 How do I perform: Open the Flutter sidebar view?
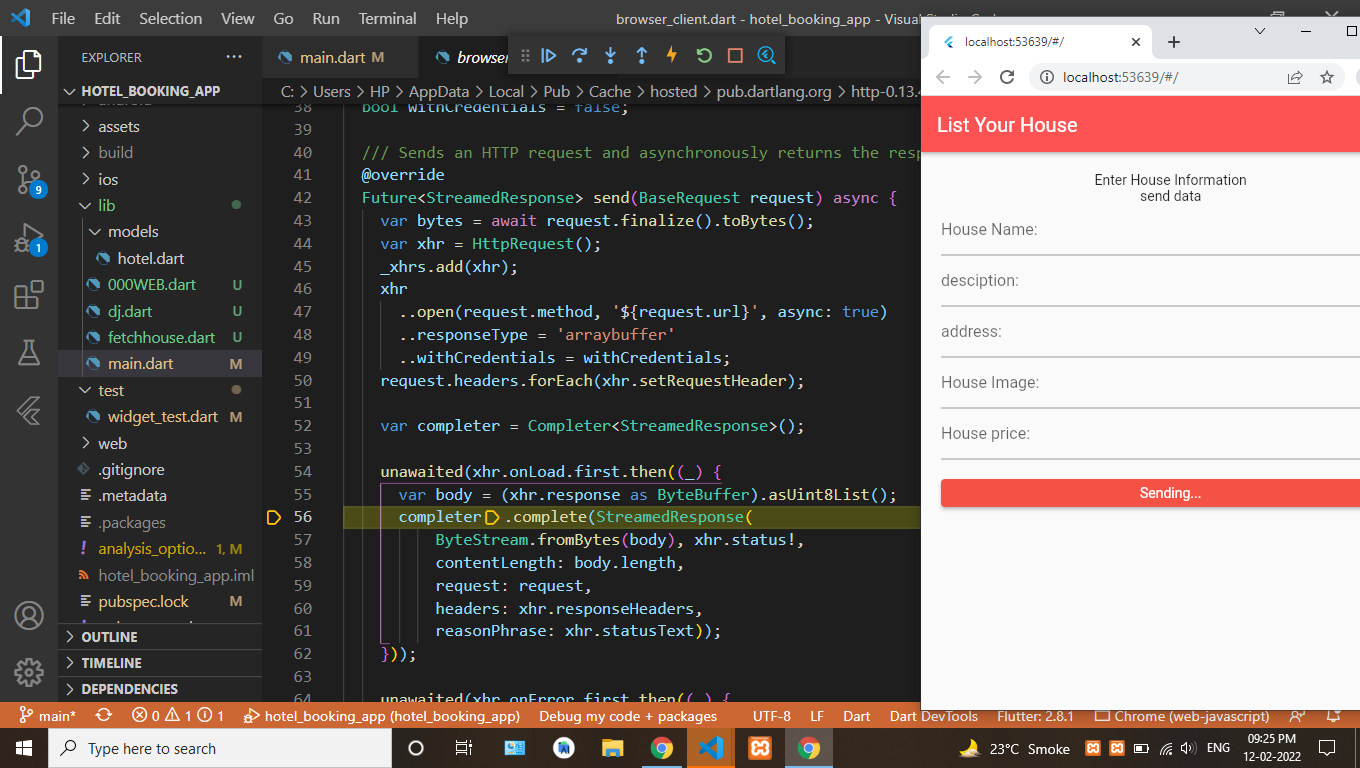pyautogui.click(x=29, y=410)
